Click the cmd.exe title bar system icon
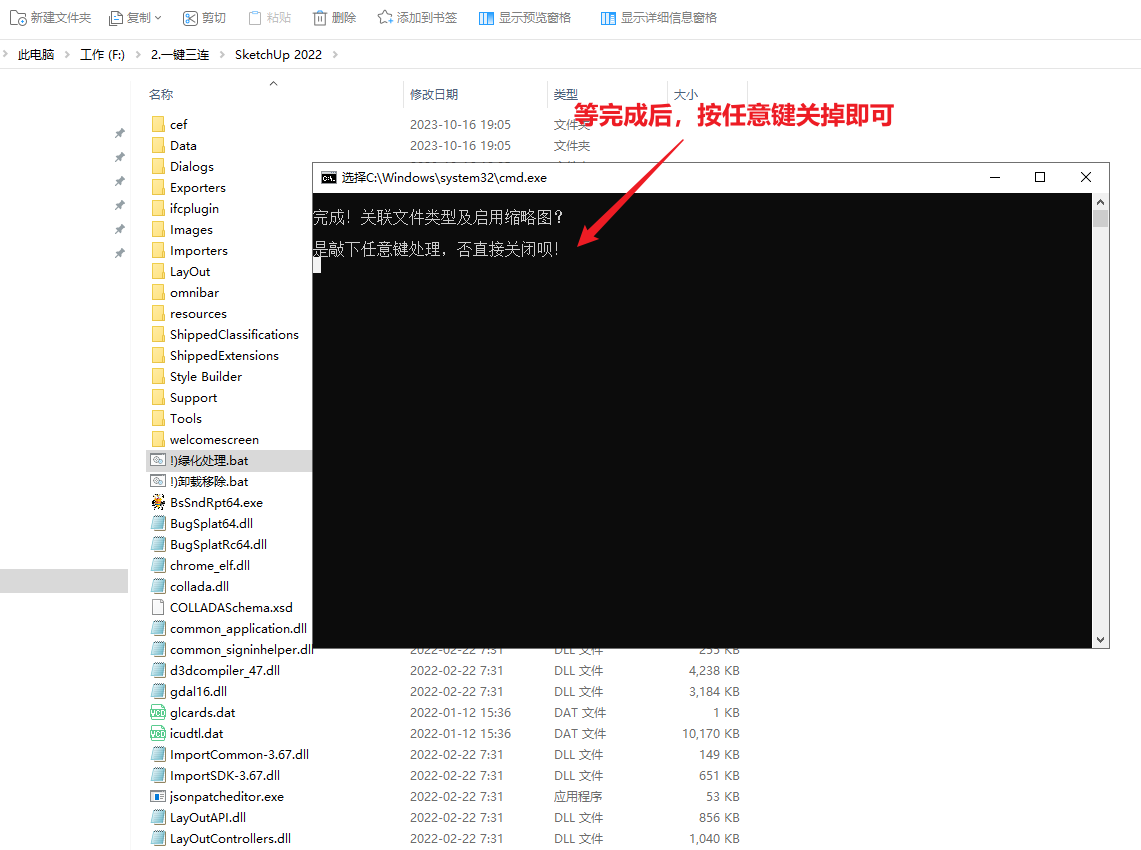 pos(328,178)
